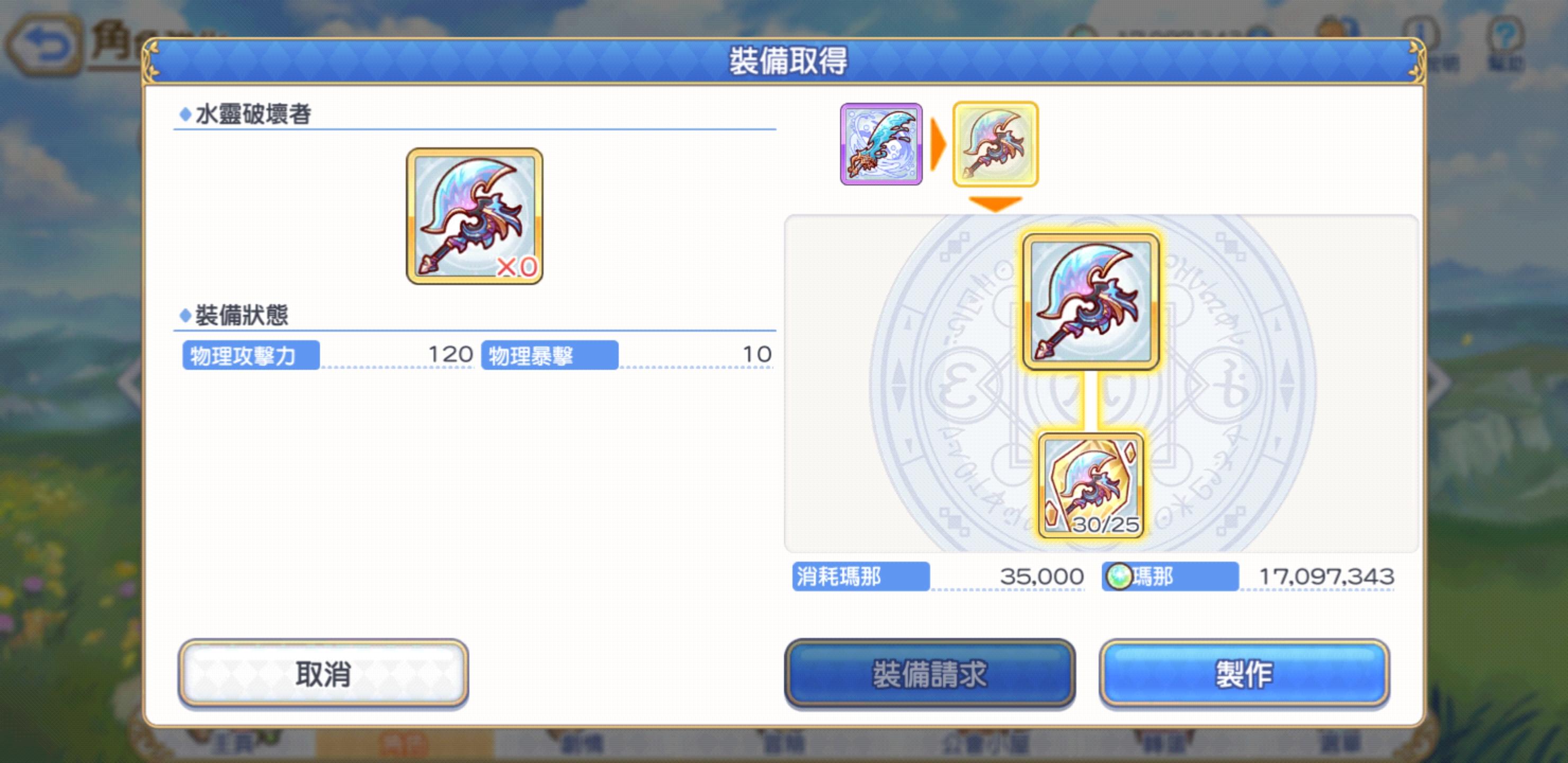This screenshot has height=763, width=1568.
Task: Click the 水靈破壞者 equipment icon with x0
Action: pyautogui.click(x=474, y=216)
